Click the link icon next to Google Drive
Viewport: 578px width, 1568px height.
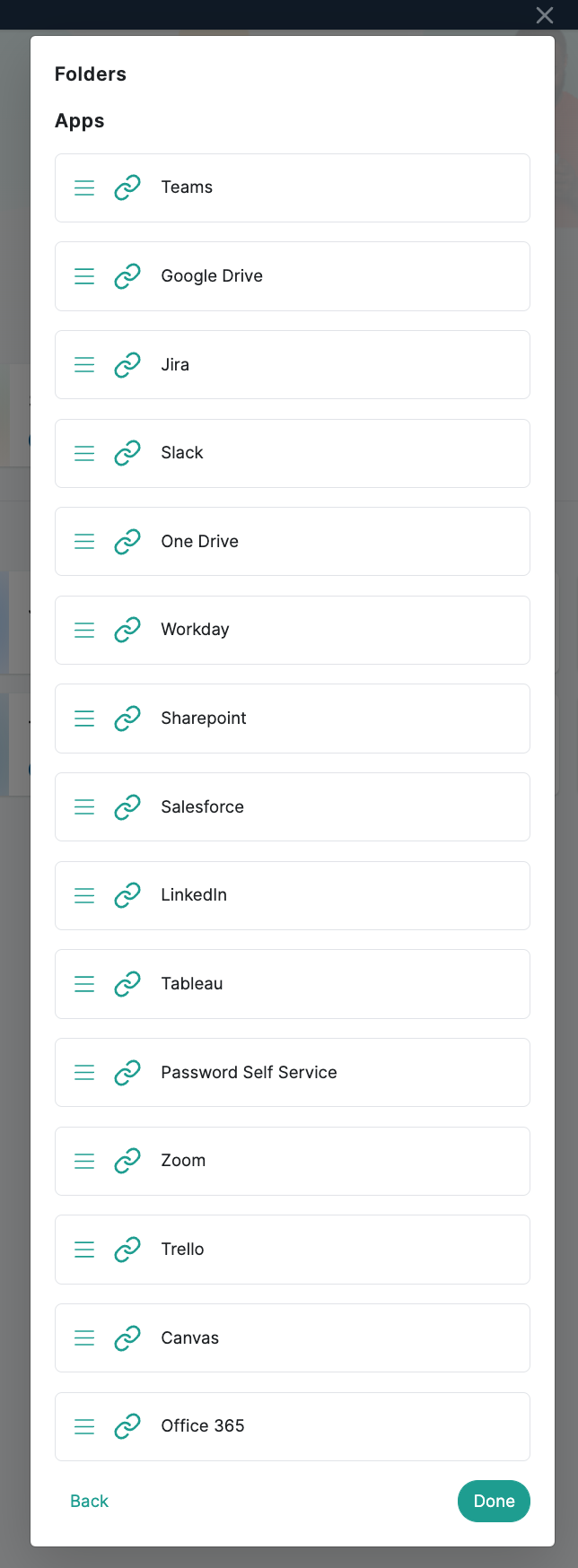127,276
